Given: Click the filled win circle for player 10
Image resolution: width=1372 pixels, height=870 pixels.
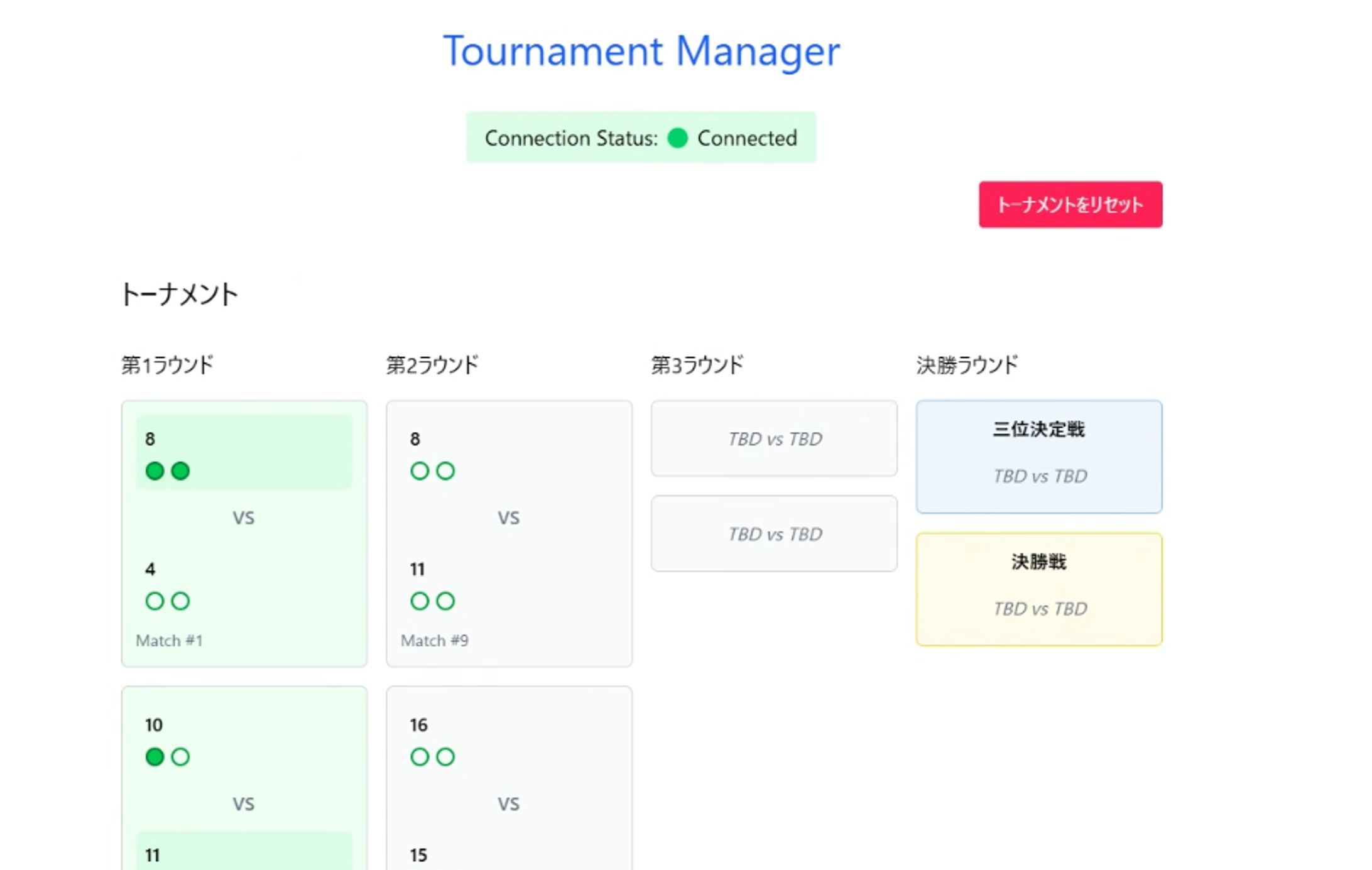Looking at the screenshot, I should [x=155, y=757].
